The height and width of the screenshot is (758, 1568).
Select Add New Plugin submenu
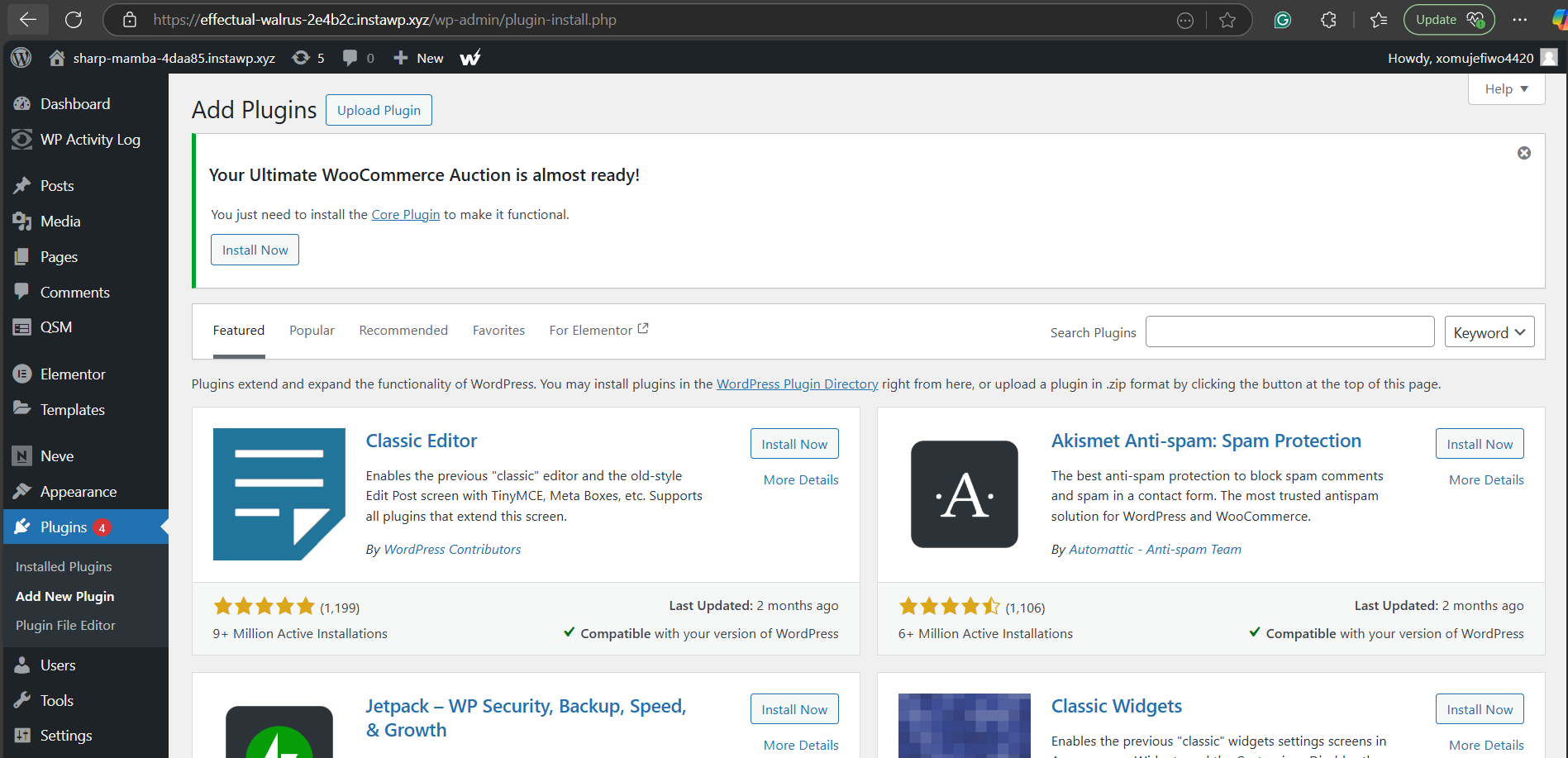pos(65,597)
